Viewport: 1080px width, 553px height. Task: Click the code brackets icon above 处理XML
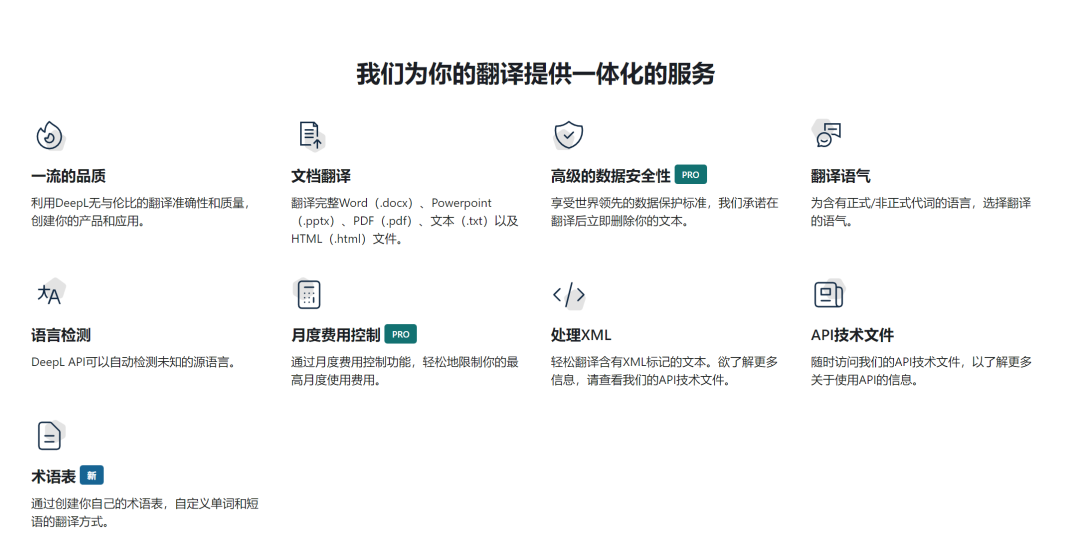coord(569,295)
